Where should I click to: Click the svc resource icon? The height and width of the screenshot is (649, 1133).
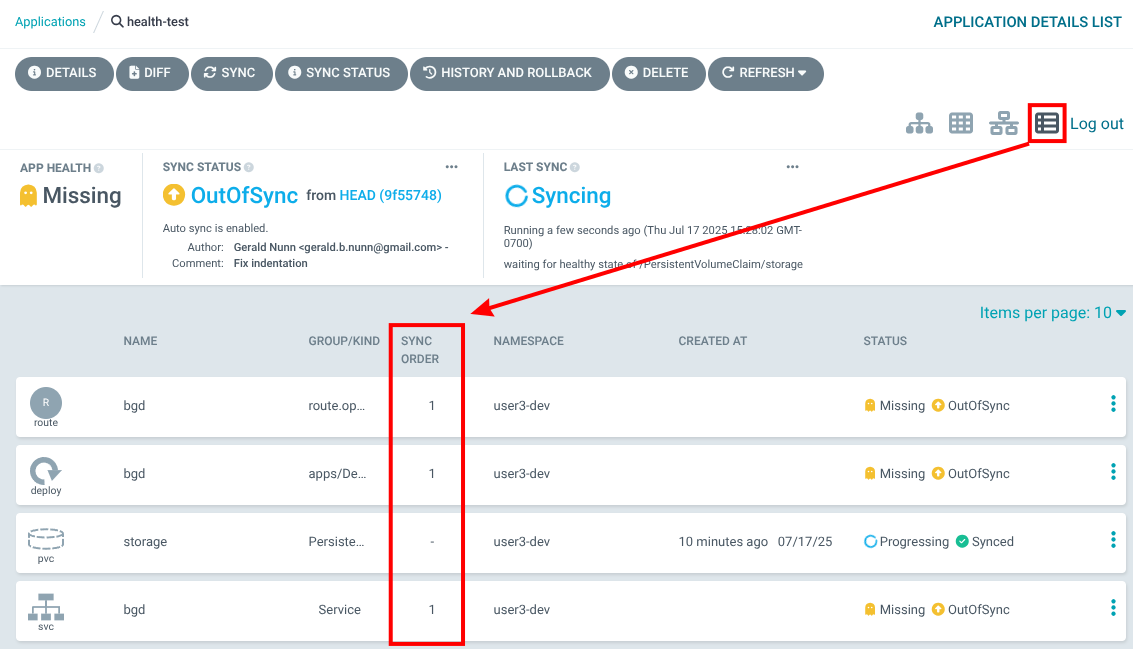[46, 607]
